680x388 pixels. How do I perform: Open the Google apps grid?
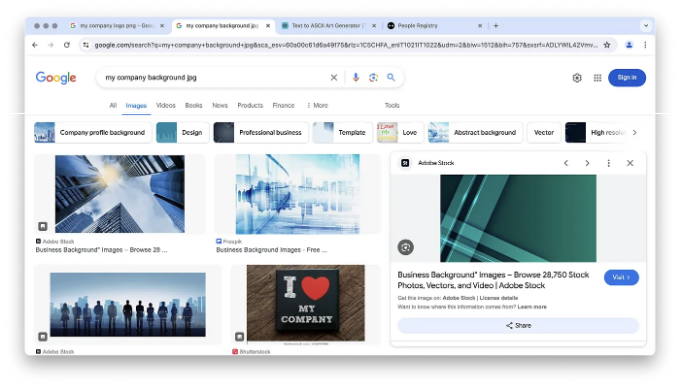598,78
